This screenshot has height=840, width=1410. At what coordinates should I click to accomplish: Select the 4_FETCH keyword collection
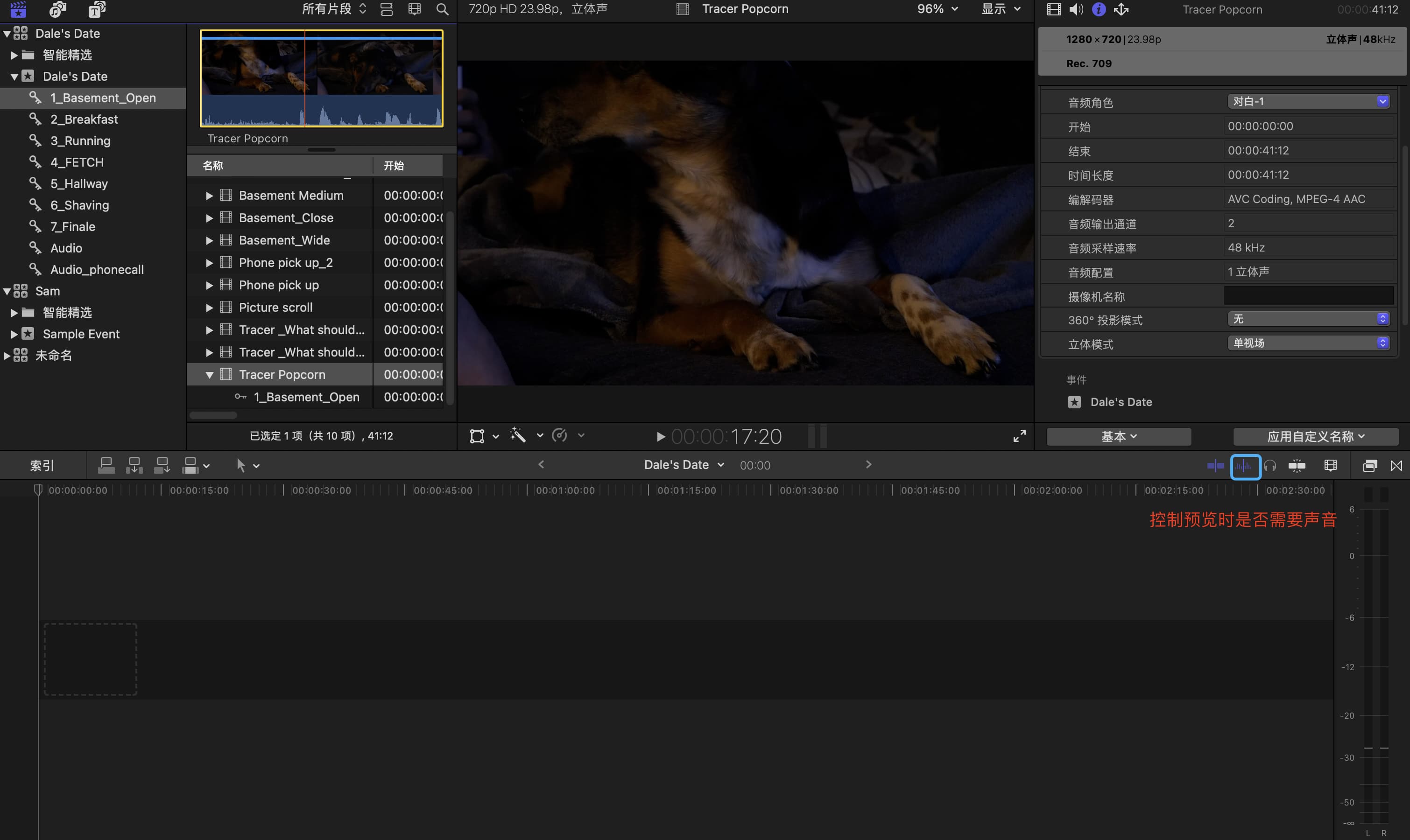pyautogui.click(x=77, y=162)
